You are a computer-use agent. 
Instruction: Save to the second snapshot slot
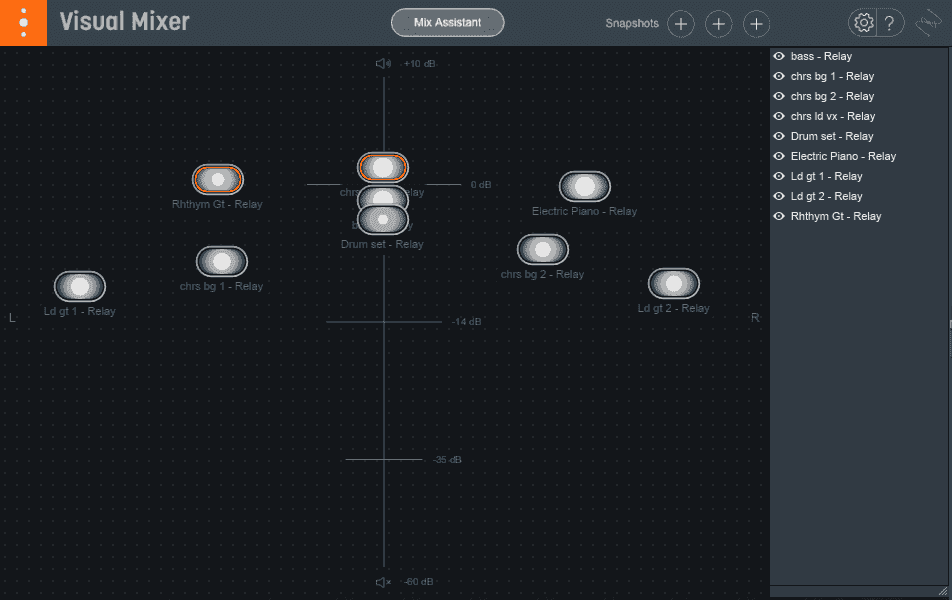pyautogui.click(x=718, y=24)
